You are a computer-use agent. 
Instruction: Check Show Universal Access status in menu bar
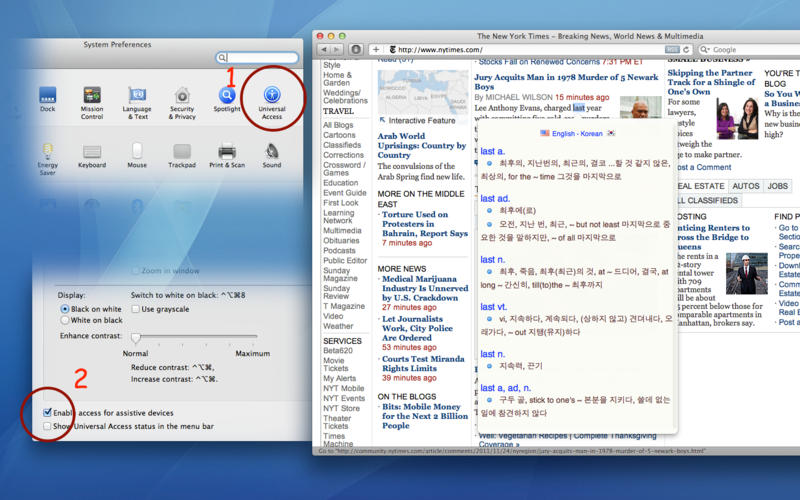point(47,426)
